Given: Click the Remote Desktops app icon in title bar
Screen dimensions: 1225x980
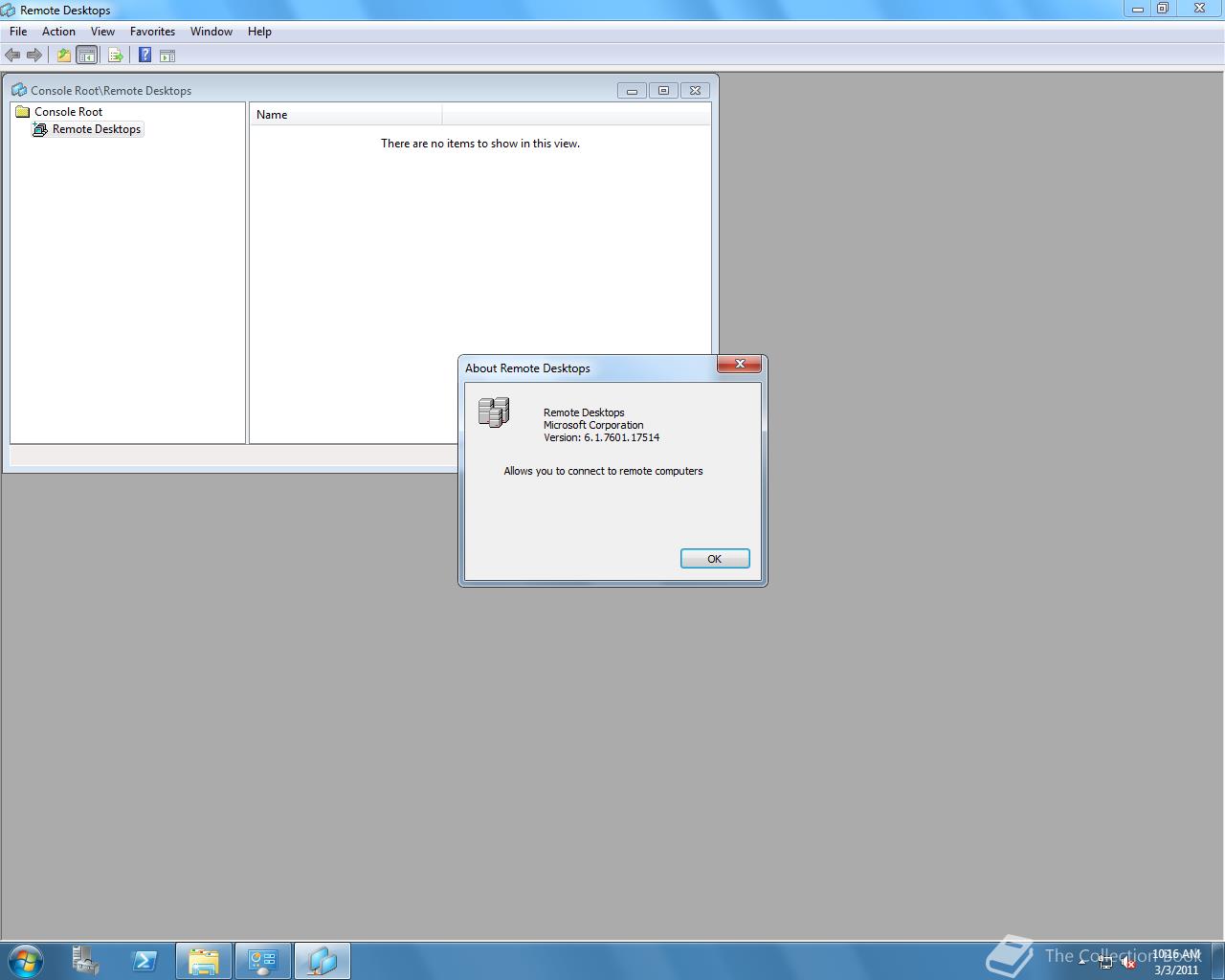Looking at the screenshot, I should pos(9,10).
